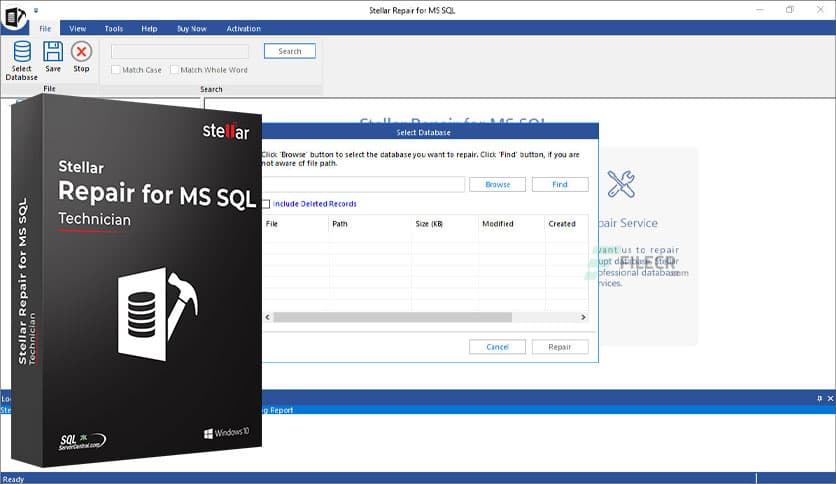Screen dimensions: 836x484
Task: Click the Find button in dialog
Action: (x=560, y=184)
